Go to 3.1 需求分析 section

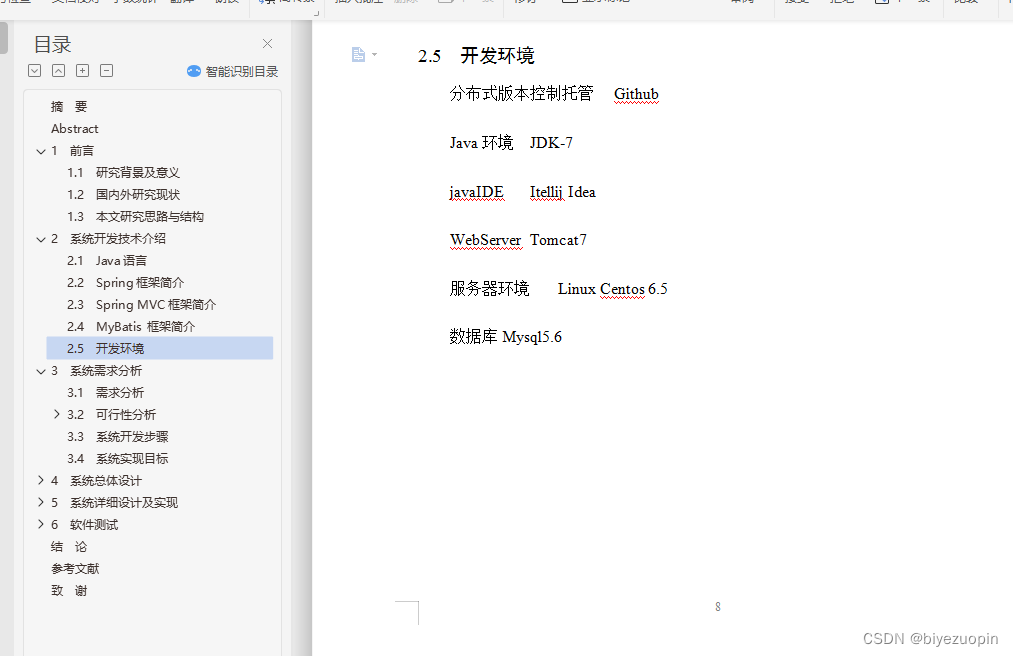click(105, 392)
